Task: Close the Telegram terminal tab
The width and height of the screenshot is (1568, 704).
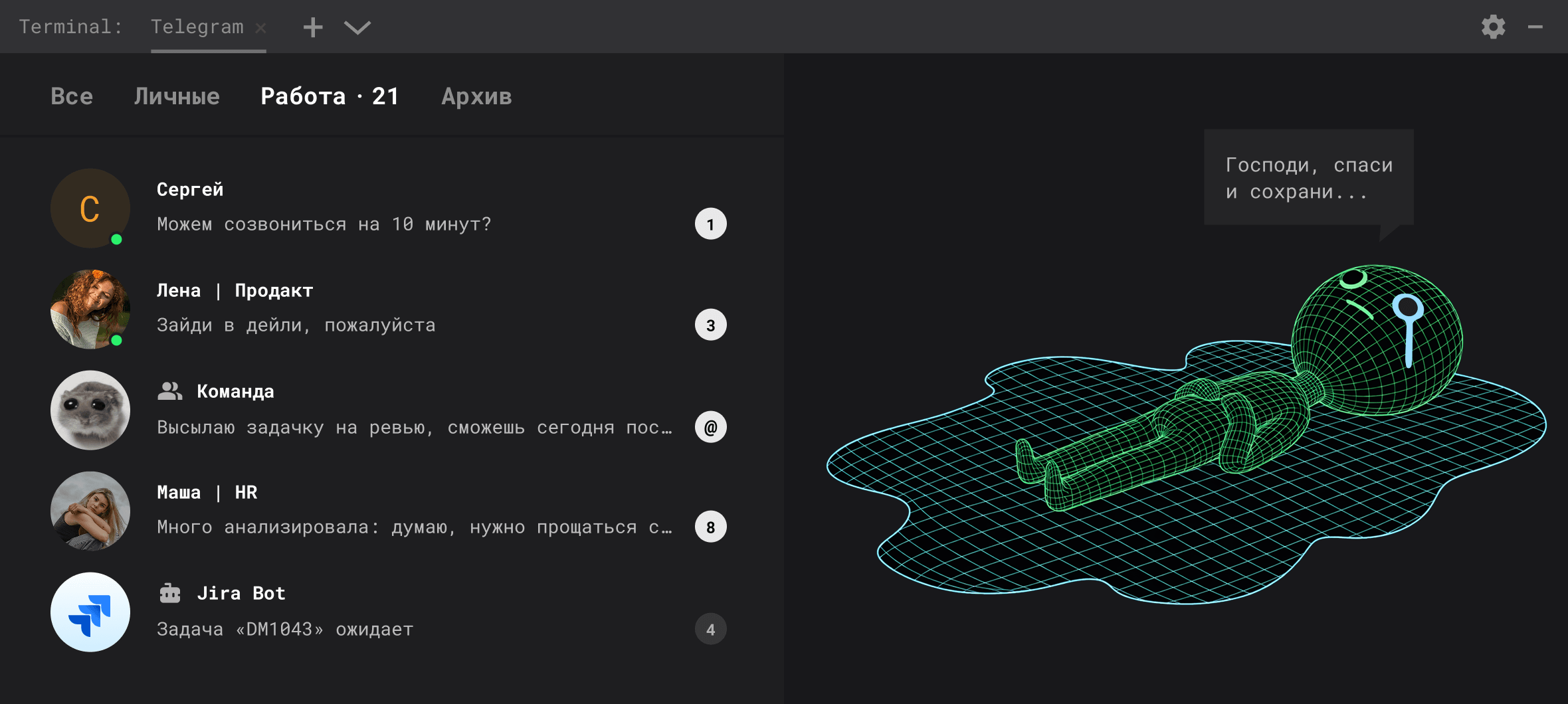Action: point(261,28)
